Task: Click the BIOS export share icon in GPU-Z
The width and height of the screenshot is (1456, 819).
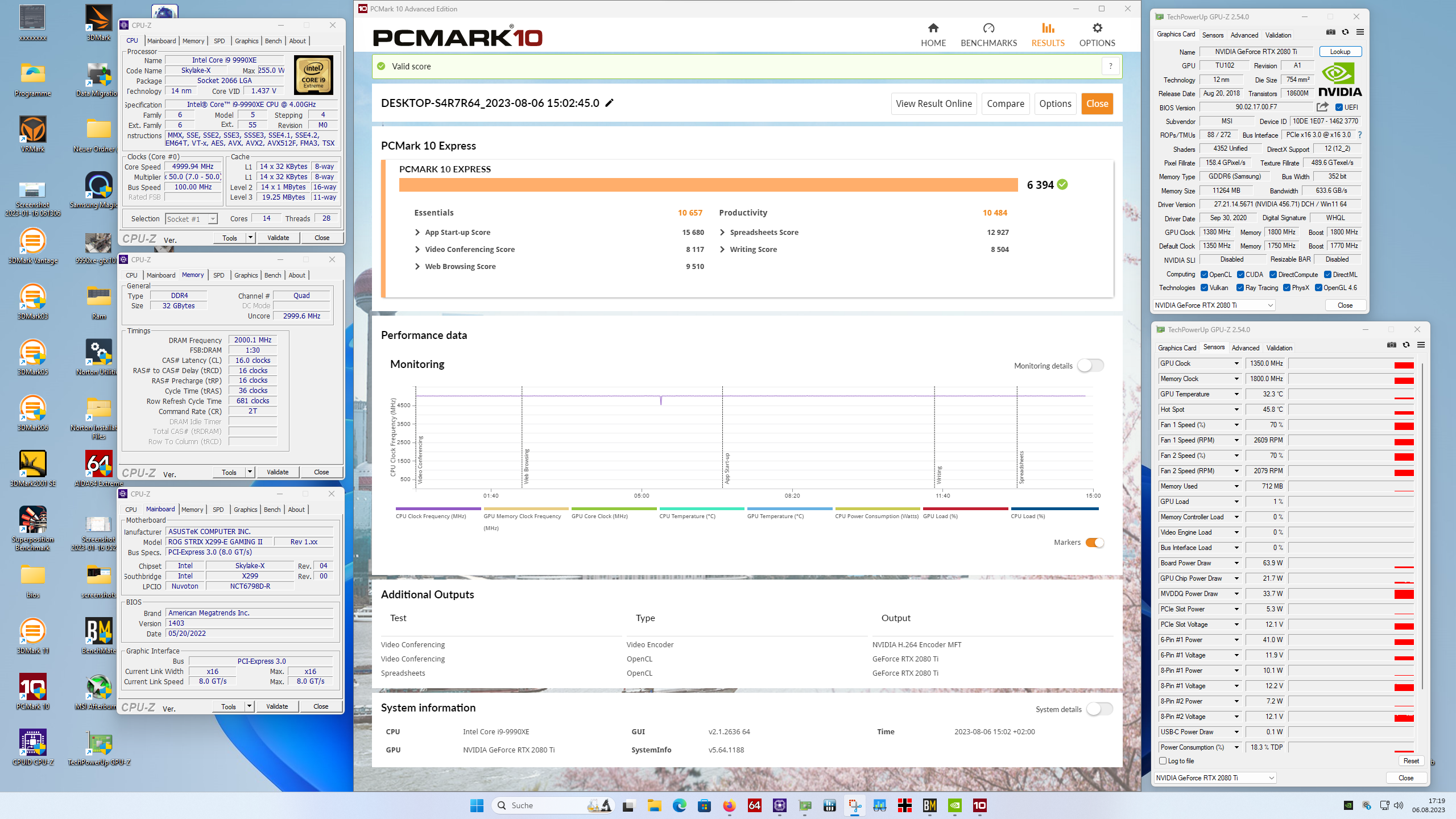Action: coord(1322,107)
